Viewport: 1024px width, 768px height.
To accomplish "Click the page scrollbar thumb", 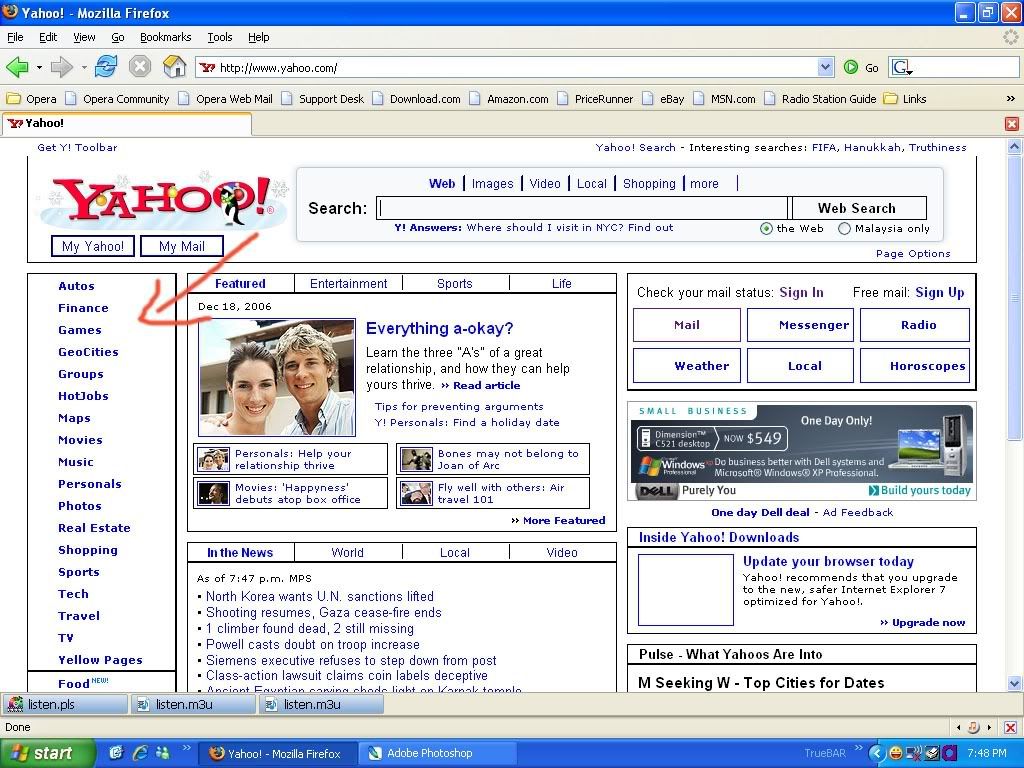I will point(1014,298).
